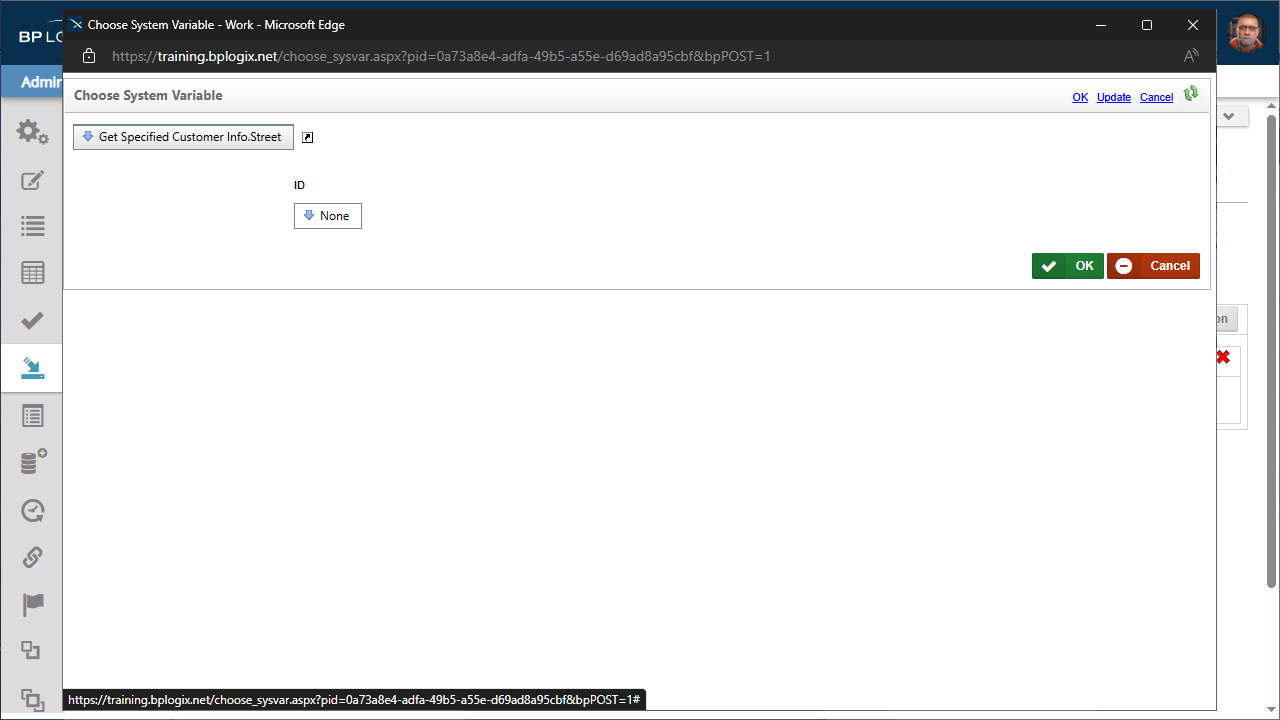The image size is (1280, 720).
Task: Click the lock icon in address bar
Action: [89, 56]
